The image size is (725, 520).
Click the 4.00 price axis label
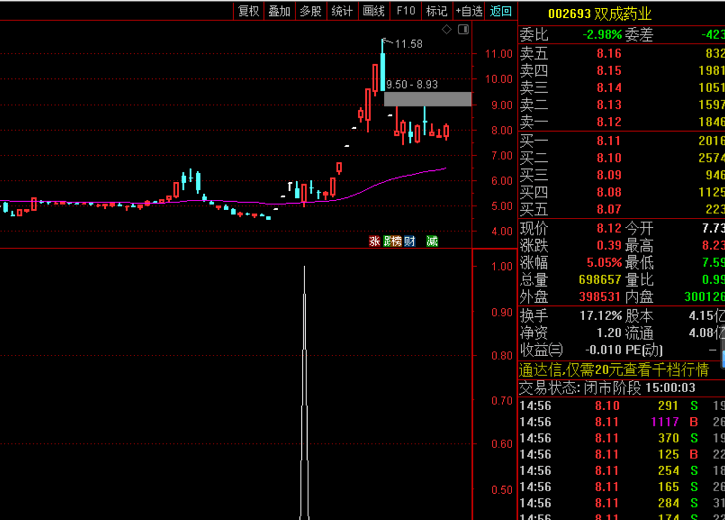(501, 231)
